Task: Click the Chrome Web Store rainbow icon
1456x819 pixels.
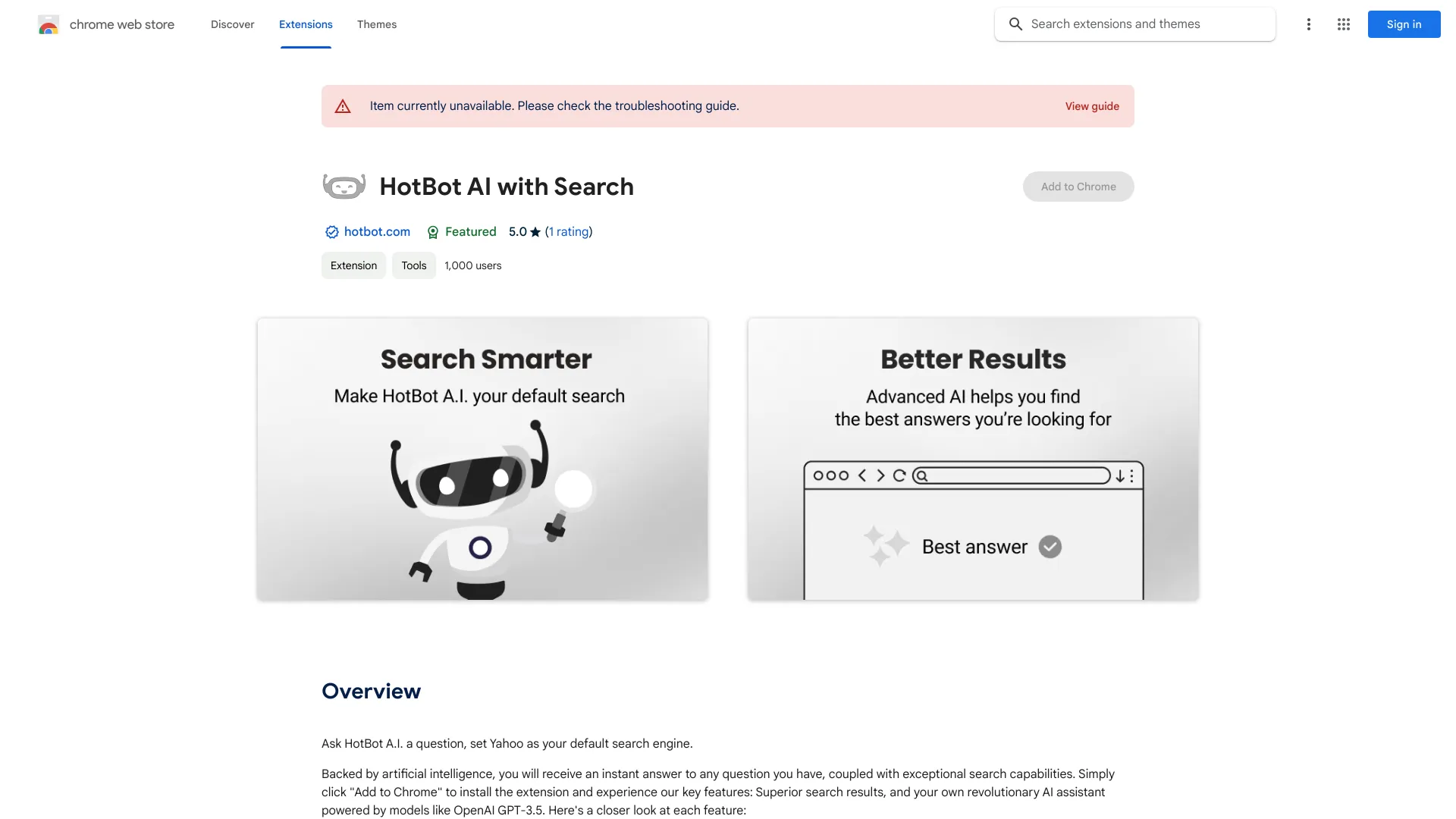Action: (x=47, y=24)
